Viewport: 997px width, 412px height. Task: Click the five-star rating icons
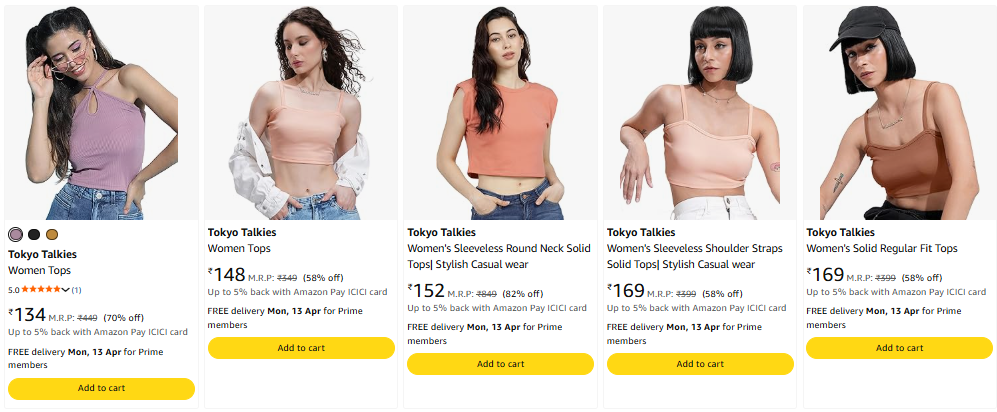(x=40, y=290)
